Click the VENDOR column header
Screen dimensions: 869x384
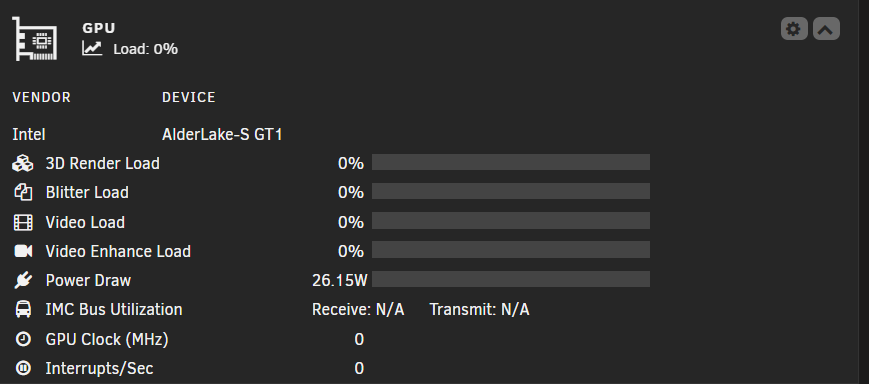42,98
